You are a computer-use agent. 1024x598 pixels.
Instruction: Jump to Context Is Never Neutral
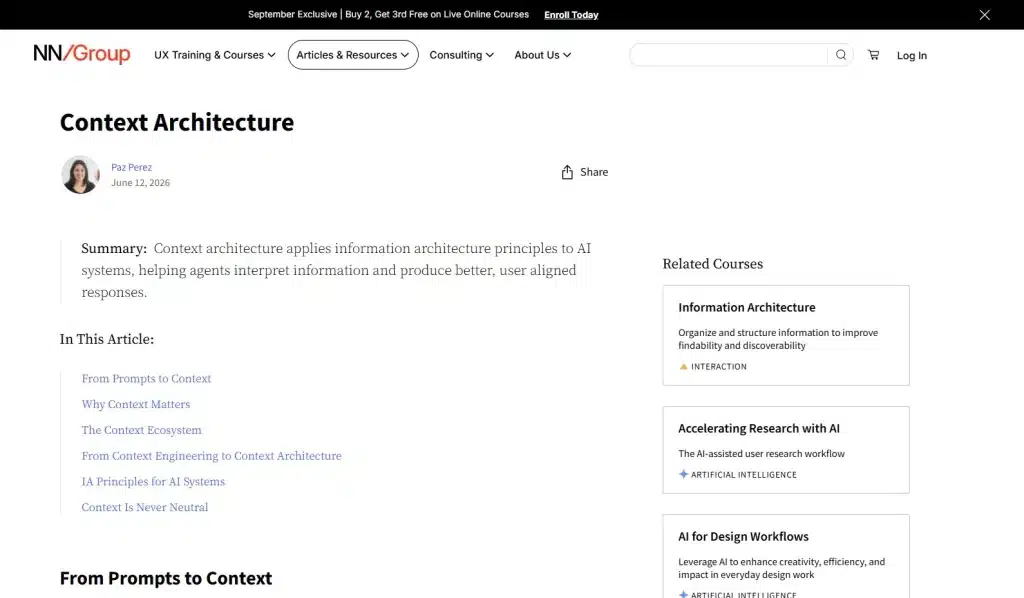click(x=145, y=507)
